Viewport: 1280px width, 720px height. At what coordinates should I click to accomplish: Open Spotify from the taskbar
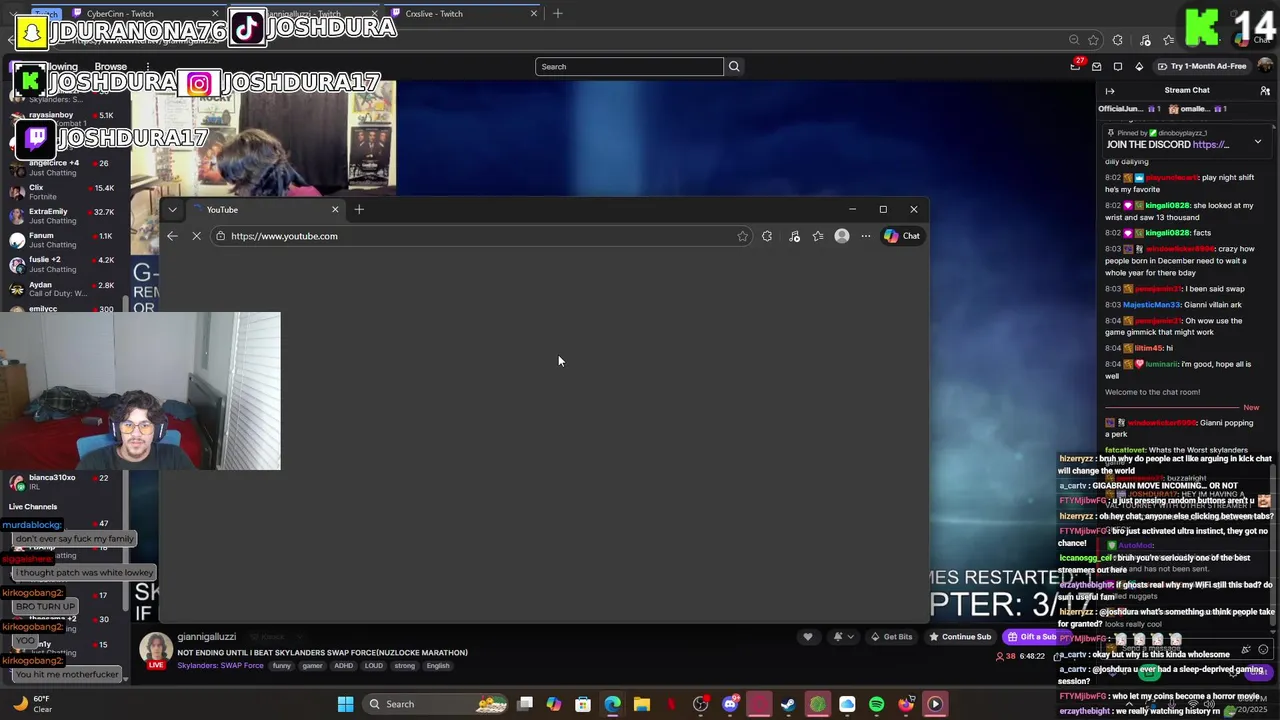point(877,704)
